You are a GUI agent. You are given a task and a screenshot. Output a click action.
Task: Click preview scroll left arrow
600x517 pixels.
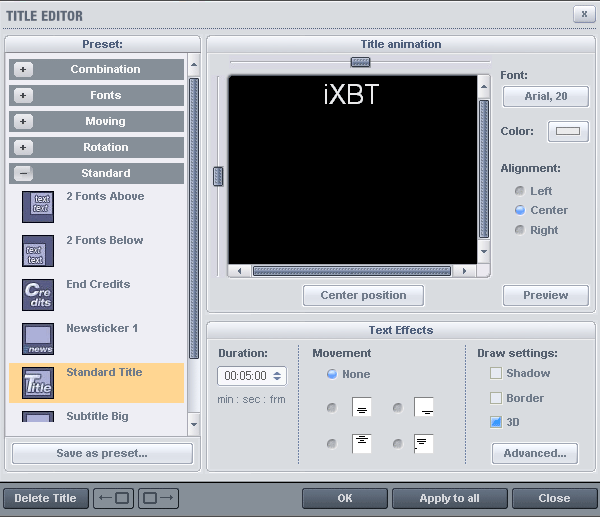click(240, 271)
